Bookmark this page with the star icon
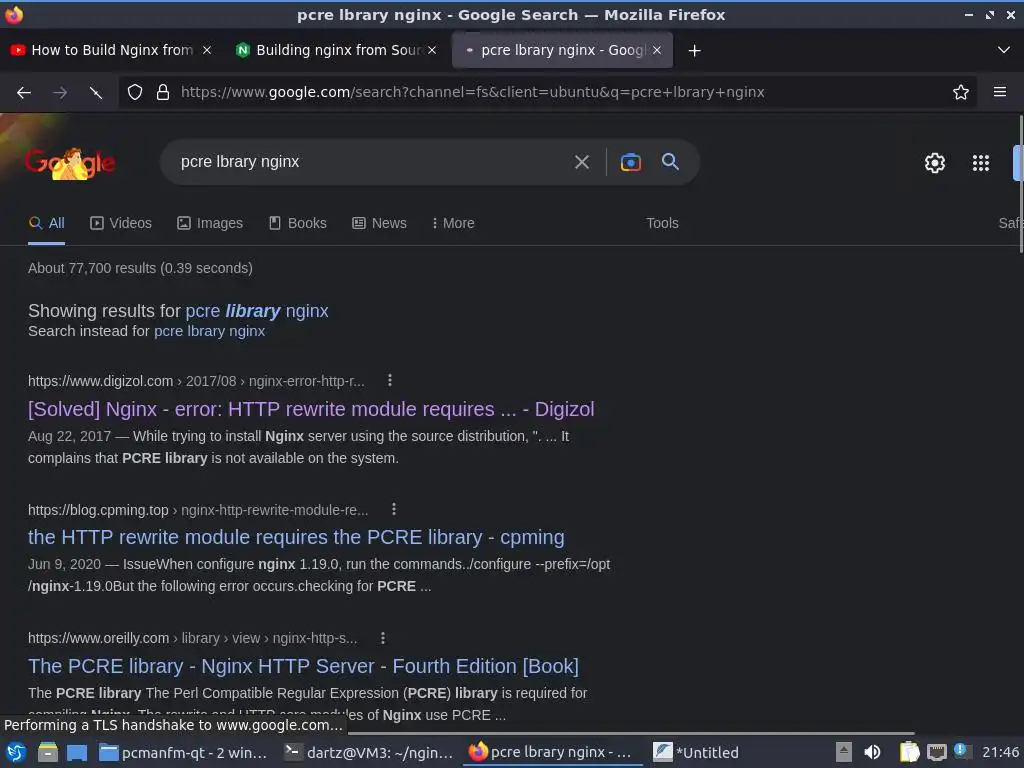The width and height of the screenshot is (1024, 768). (960, 92)
